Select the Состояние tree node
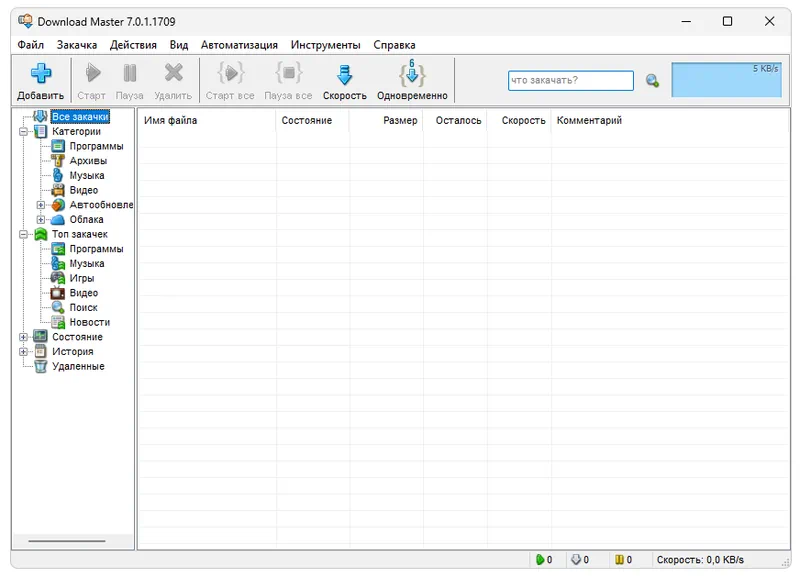Screen dimensions: 800x577 tap(77, 337)
